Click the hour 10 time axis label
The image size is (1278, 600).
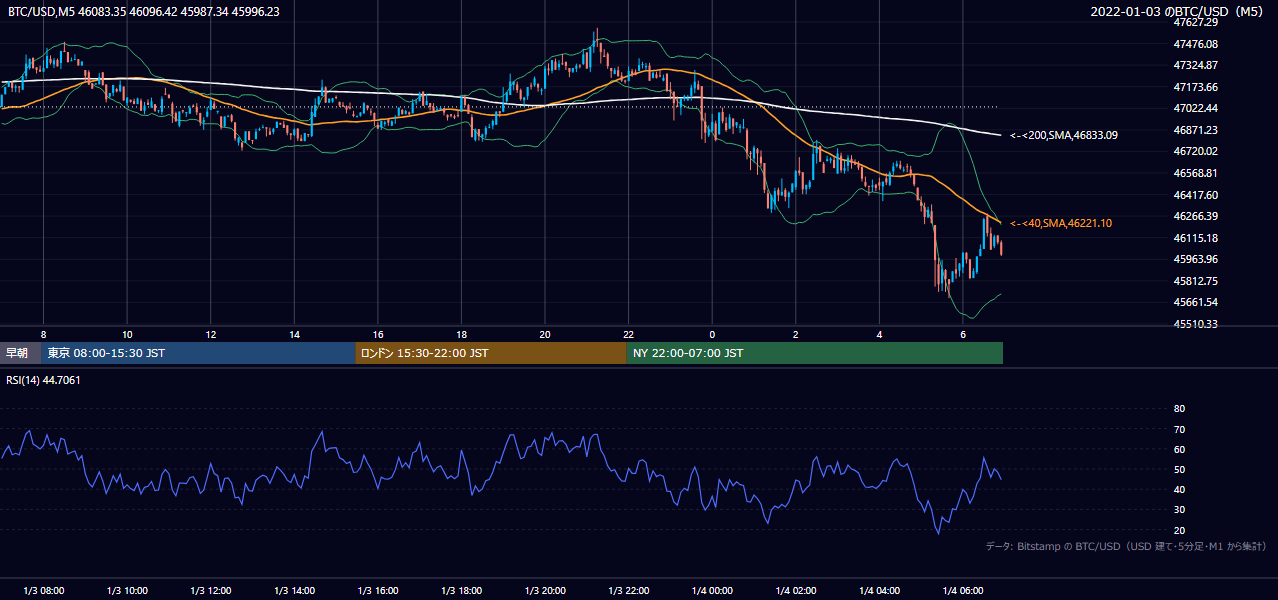127,334
